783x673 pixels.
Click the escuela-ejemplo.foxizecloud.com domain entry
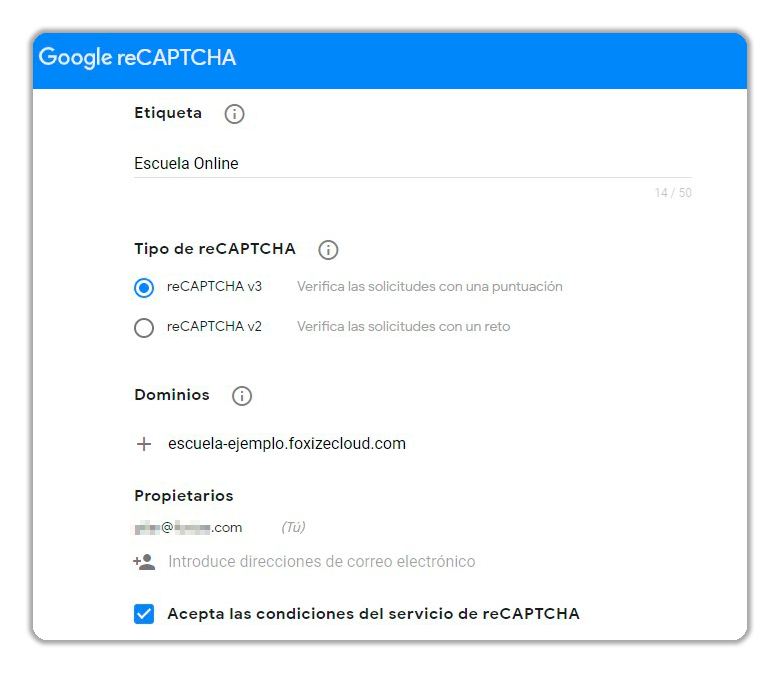pos(287,443)
